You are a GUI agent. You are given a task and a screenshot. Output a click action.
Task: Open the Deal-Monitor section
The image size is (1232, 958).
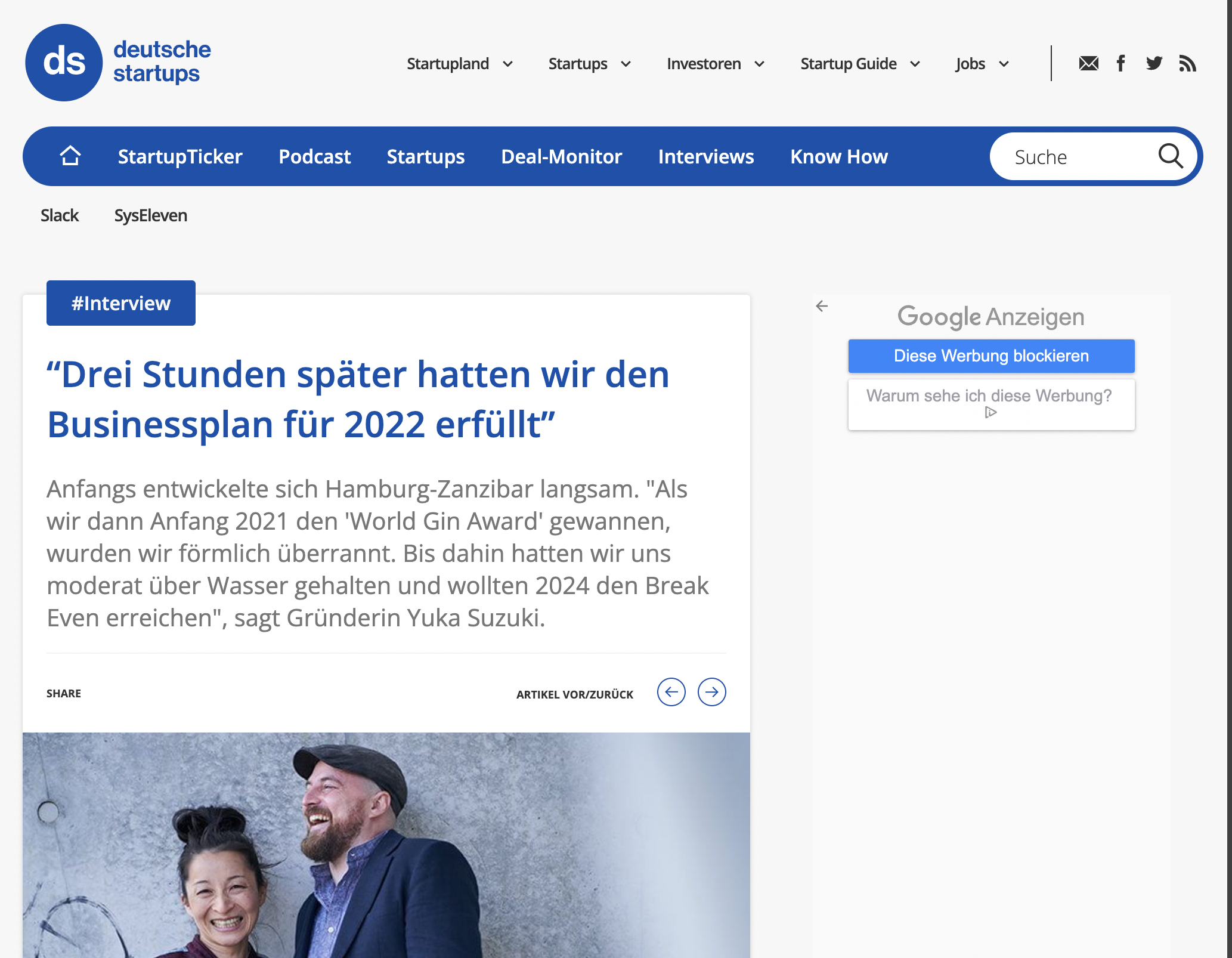(x=561, y=156)
